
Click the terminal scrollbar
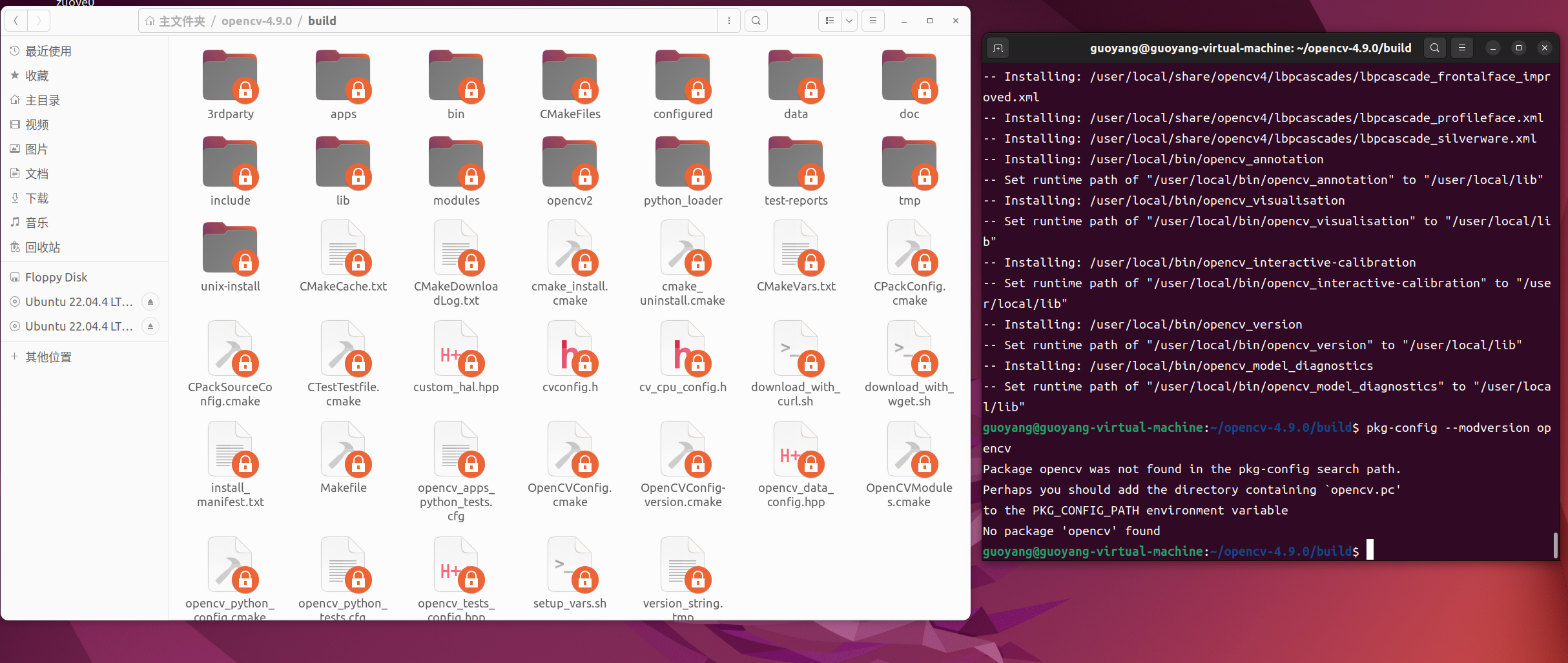click(1556, 546)
